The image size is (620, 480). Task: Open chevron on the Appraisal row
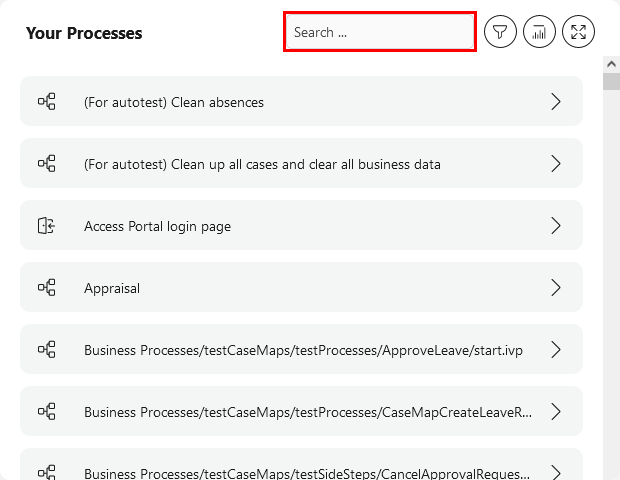coord(556,288)
